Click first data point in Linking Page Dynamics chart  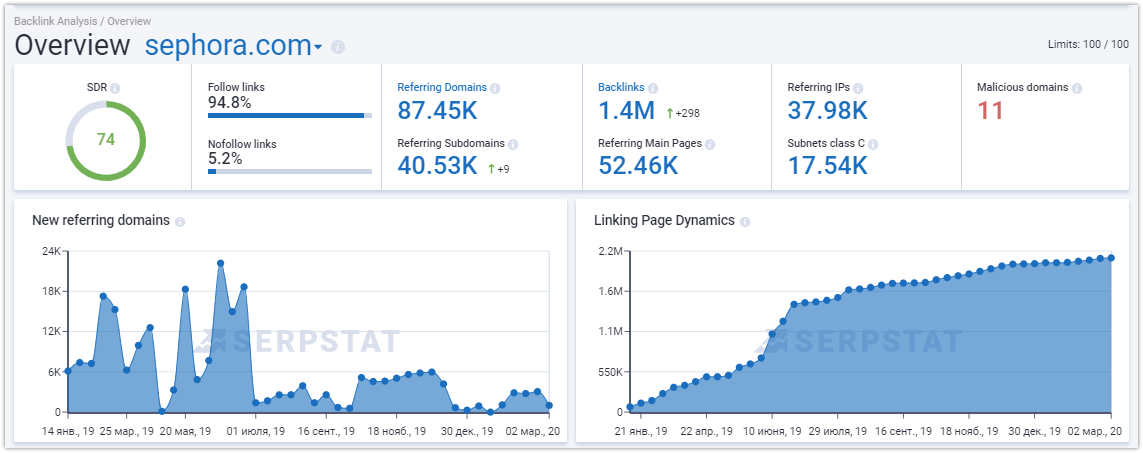[630, 407]
